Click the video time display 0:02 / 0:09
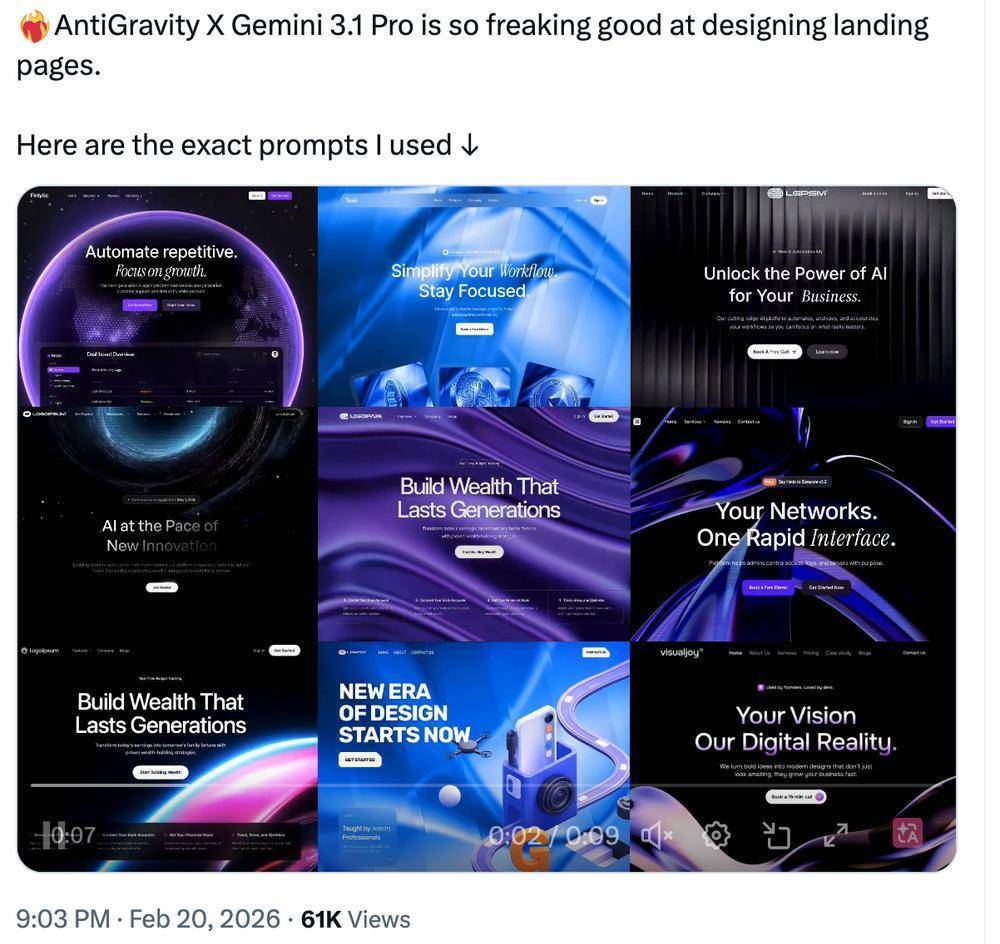 click(554, 835)
